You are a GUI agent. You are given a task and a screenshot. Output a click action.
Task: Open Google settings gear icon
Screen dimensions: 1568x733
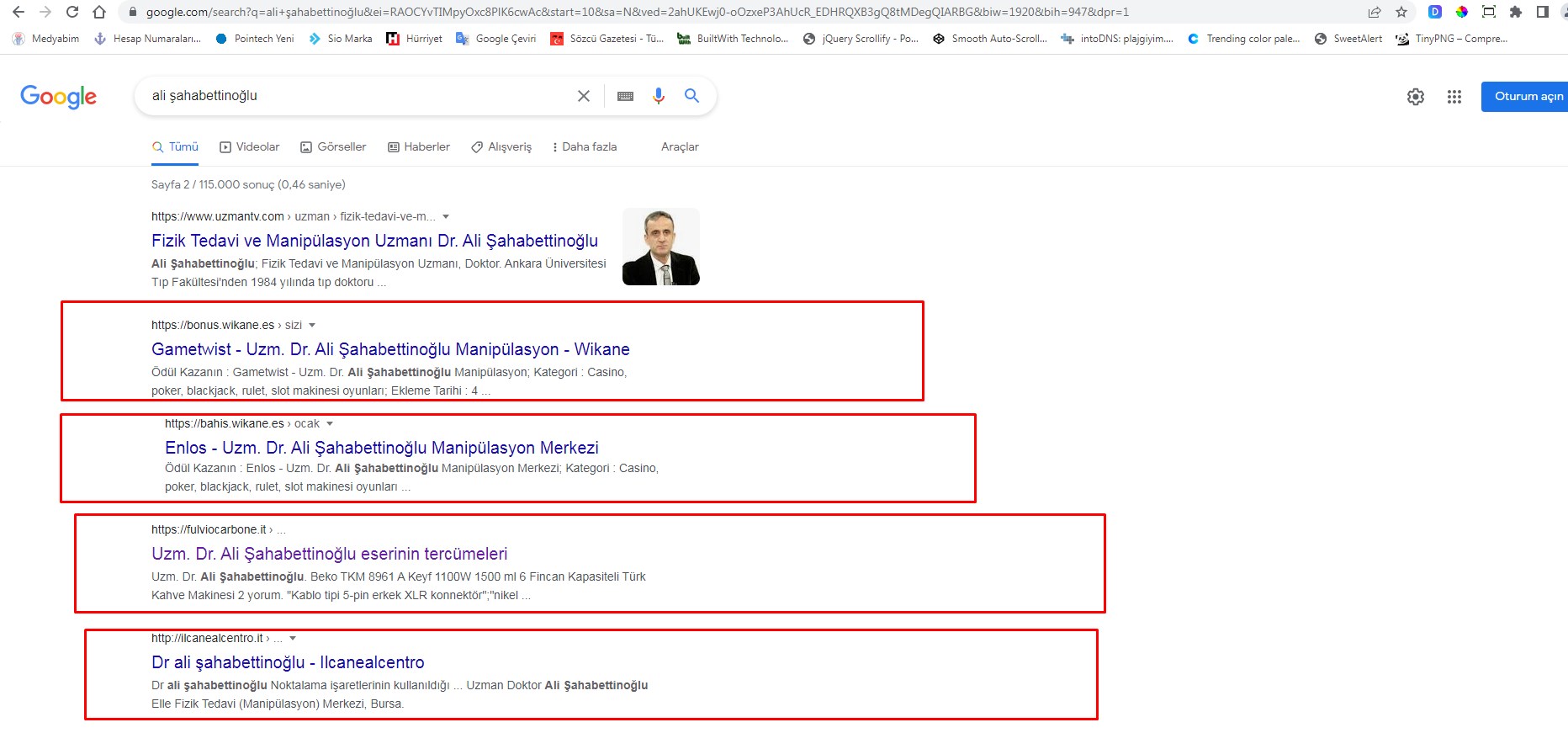click(1416, 97)
